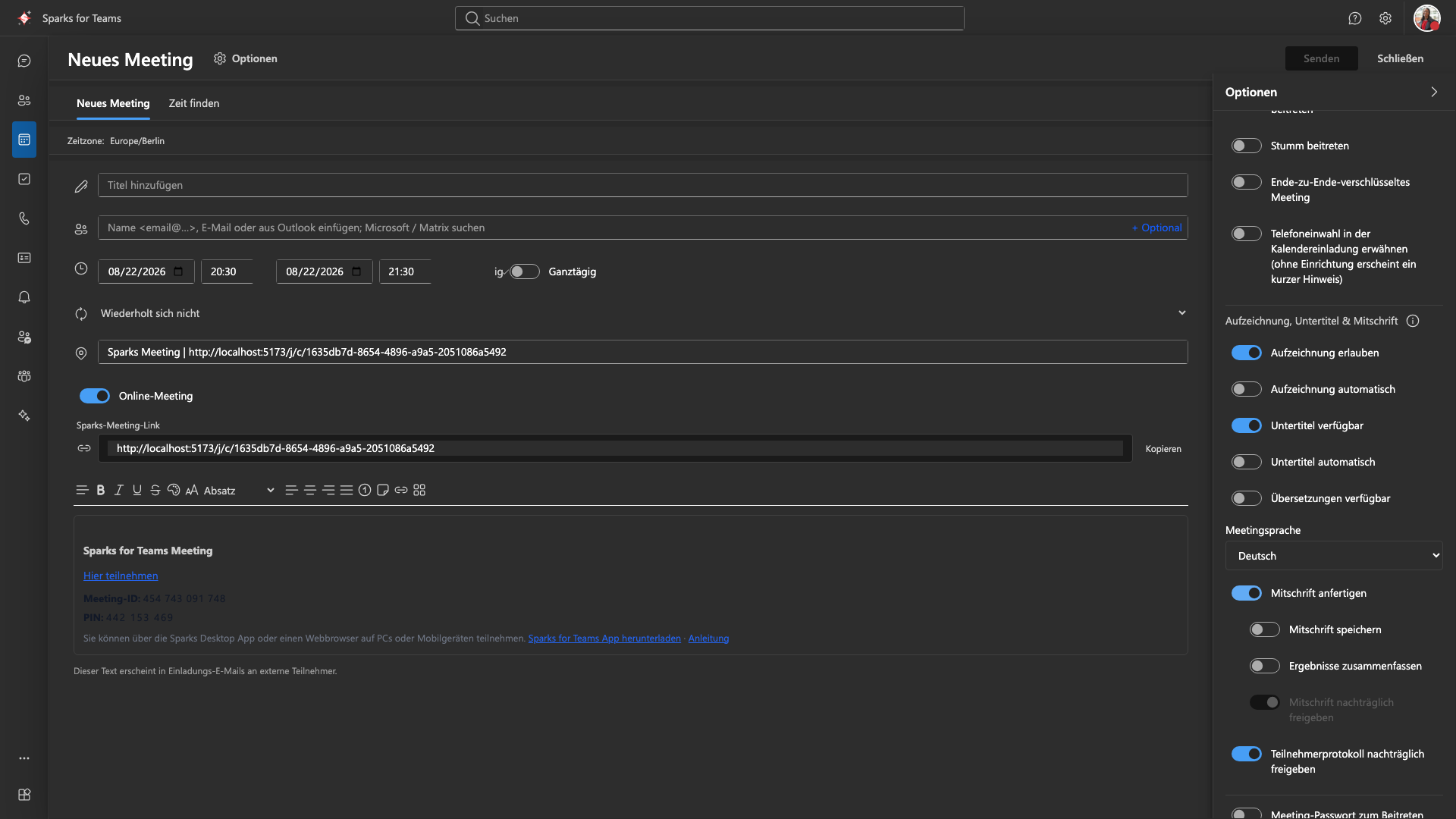Open the Calls phone icon in sidebar
This screenshot has height=819, width=1456.
coord(24,218)
